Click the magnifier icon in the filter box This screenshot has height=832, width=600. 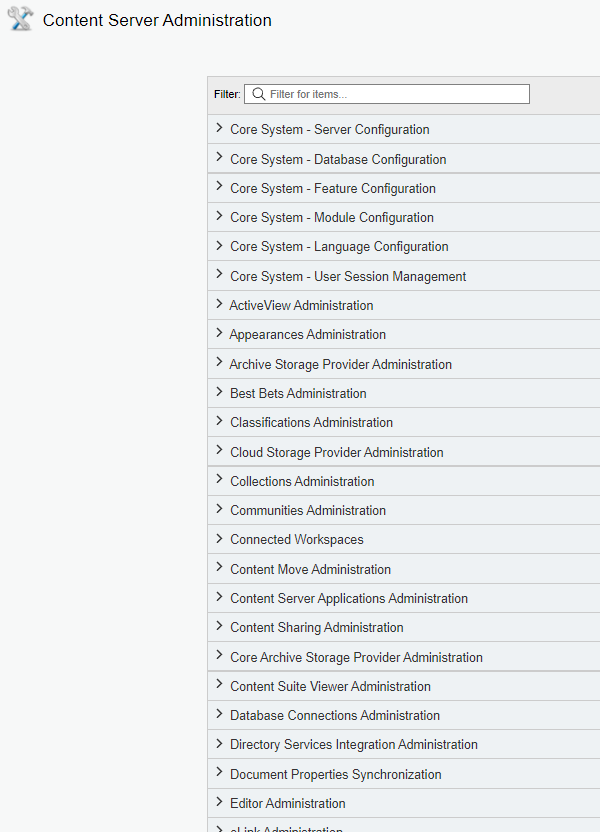click(258, 94)
